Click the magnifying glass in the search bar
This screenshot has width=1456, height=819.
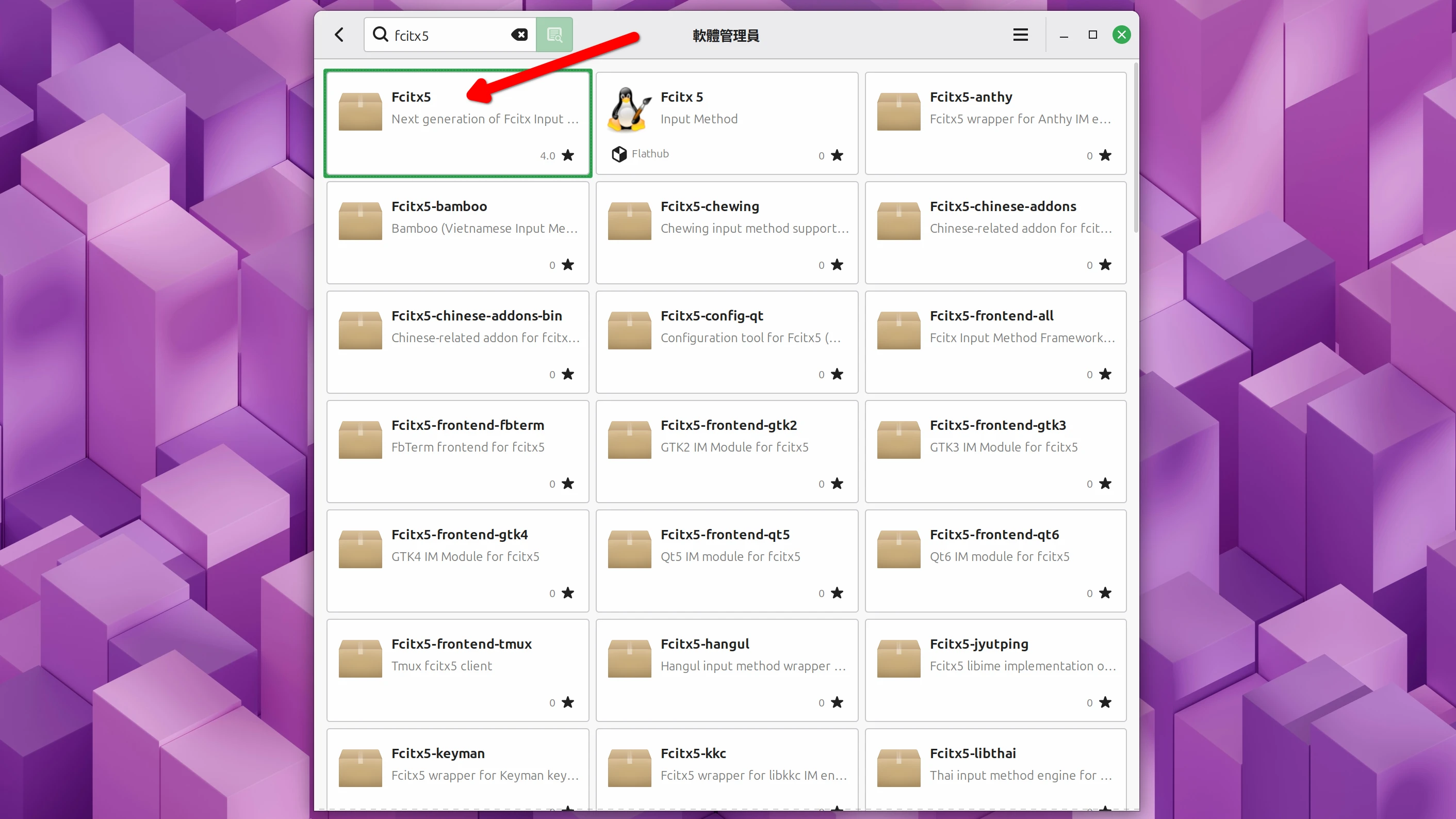click(x=381, y=35)
